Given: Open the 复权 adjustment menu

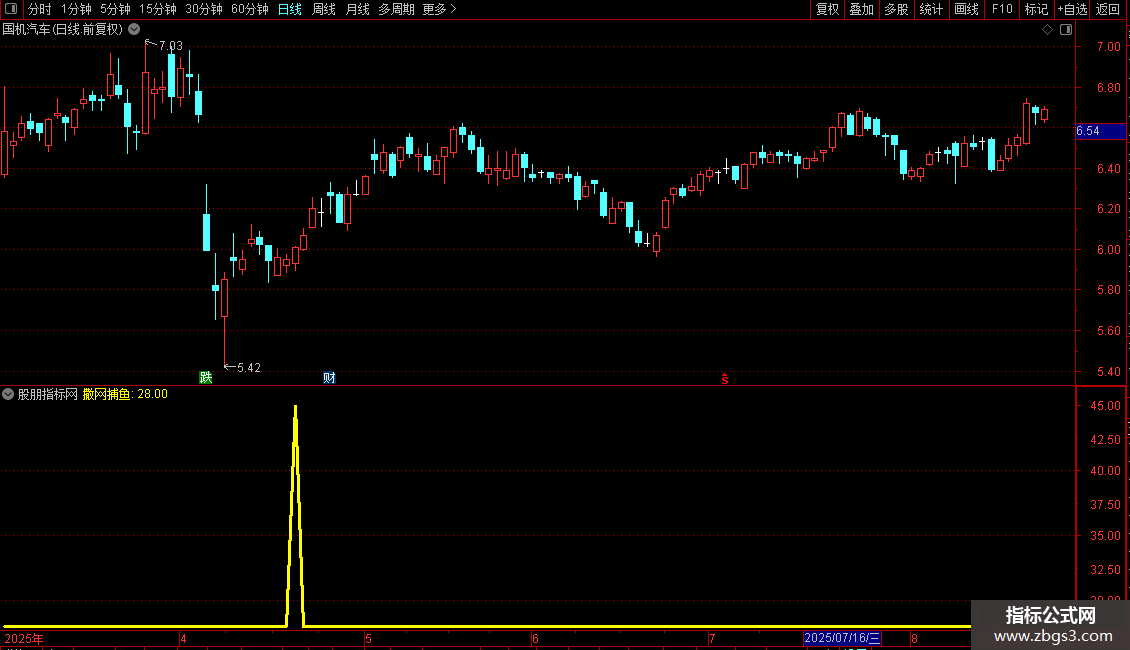Looking at the screenshot, I should click(827, 9).
